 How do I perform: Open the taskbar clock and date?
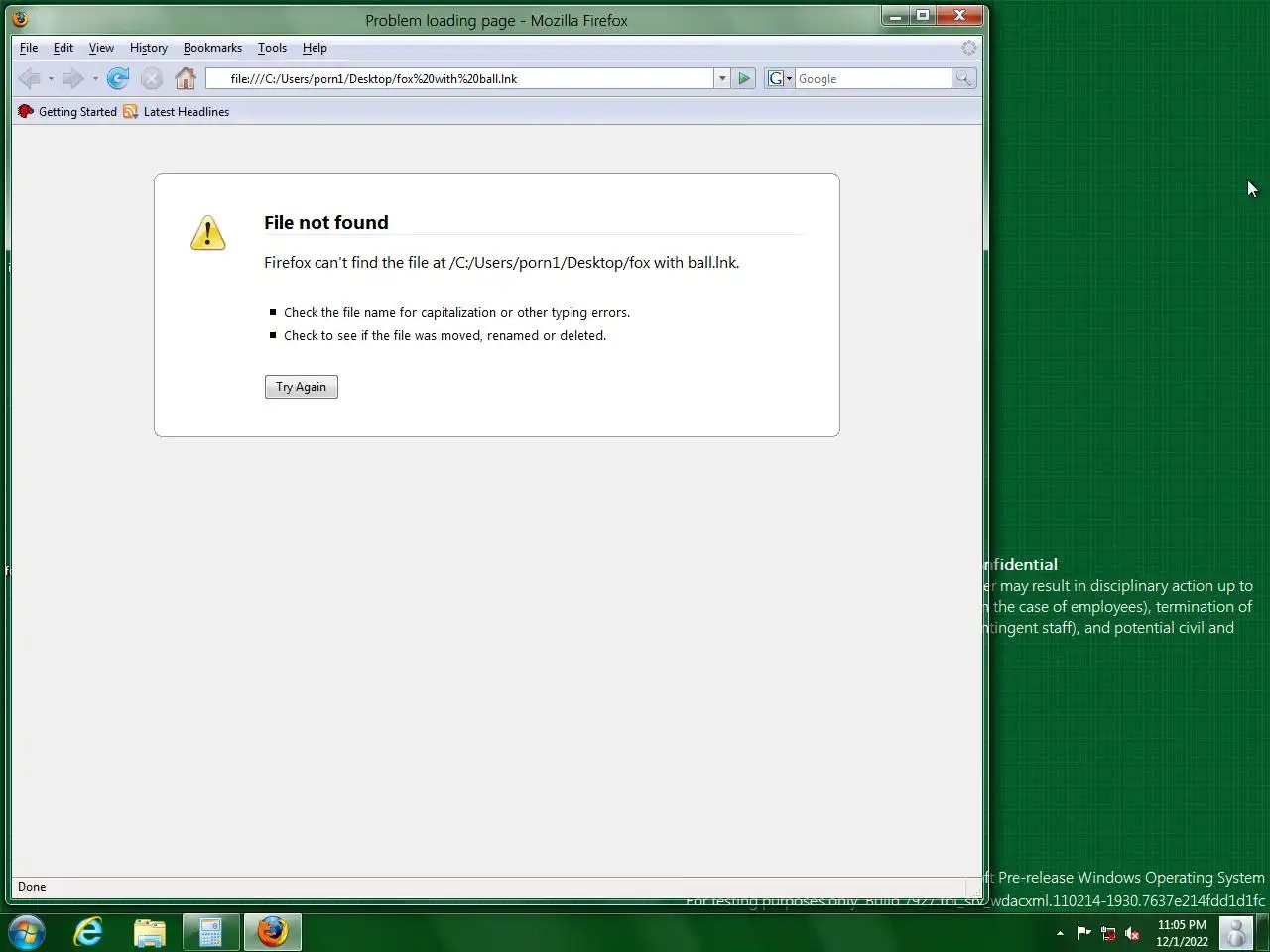1182,933
